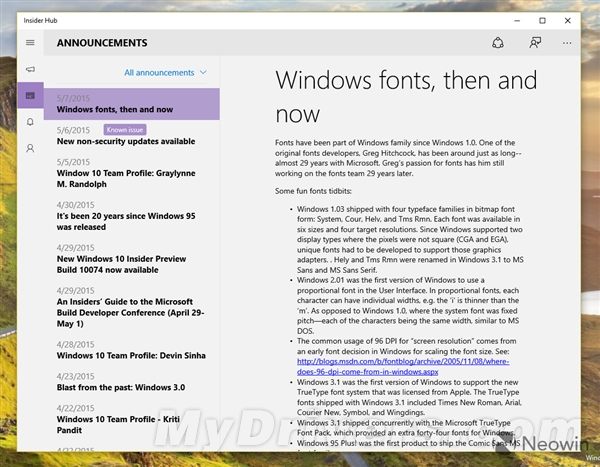Click the share icon in header
Image resolution: width=600 pixels, height=467 pixels.
click(498, 43)
